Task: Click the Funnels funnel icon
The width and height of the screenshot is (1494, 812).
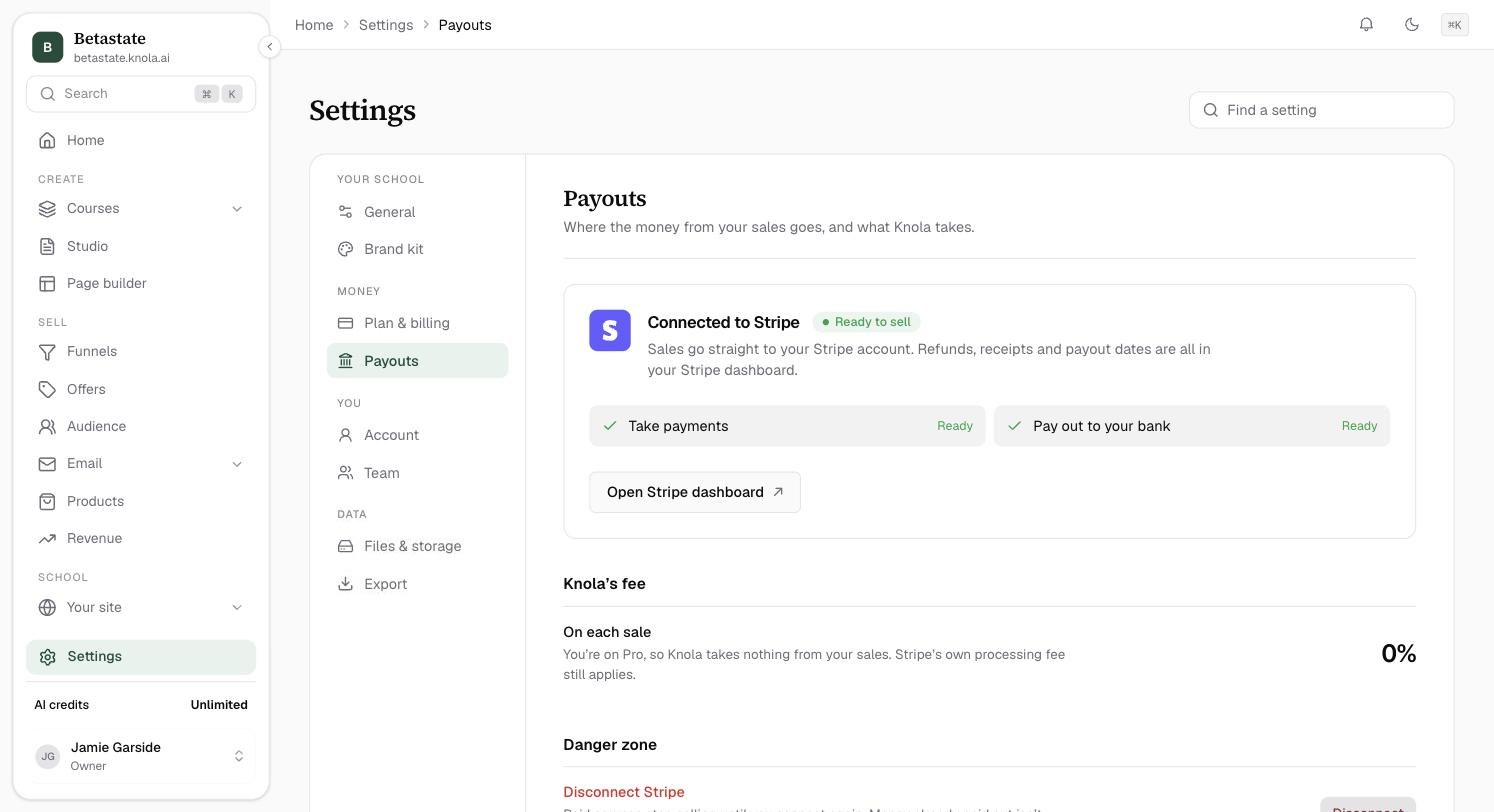Action: pyautogui.click(x=47, y=351)
